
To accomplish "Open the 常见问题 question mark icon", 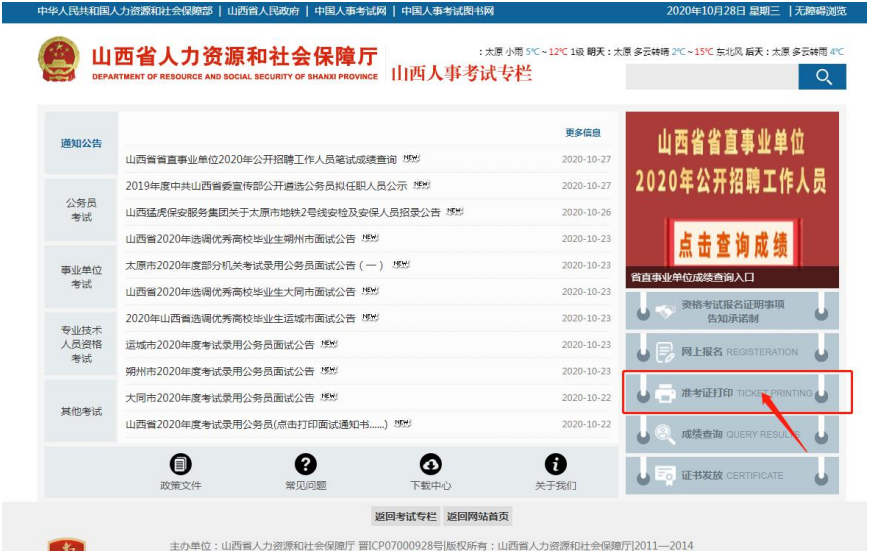I will point(305,464).
